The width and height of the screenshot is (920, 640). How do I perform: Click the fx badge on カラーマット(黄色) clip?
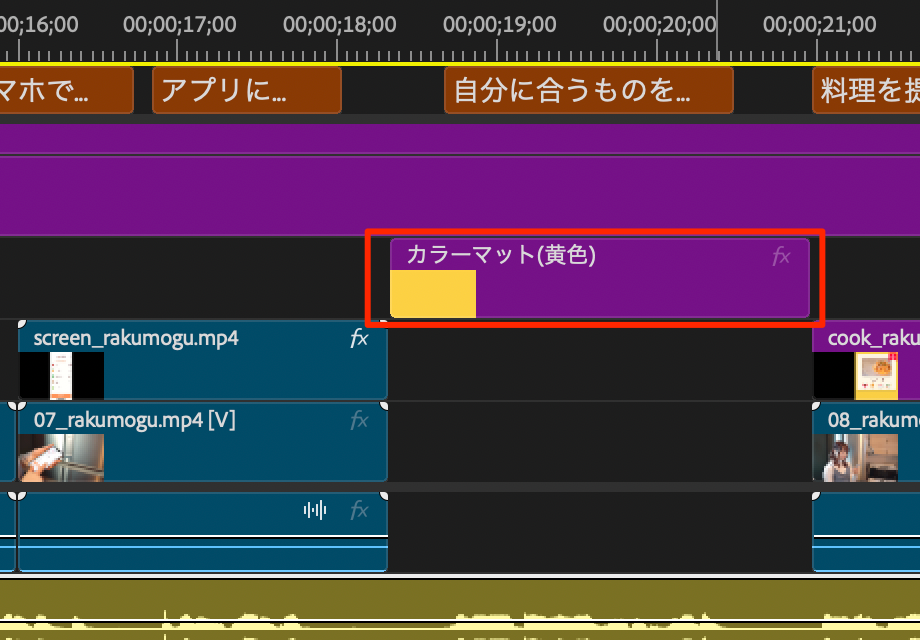pyautogui.click(x=781, y=257)
